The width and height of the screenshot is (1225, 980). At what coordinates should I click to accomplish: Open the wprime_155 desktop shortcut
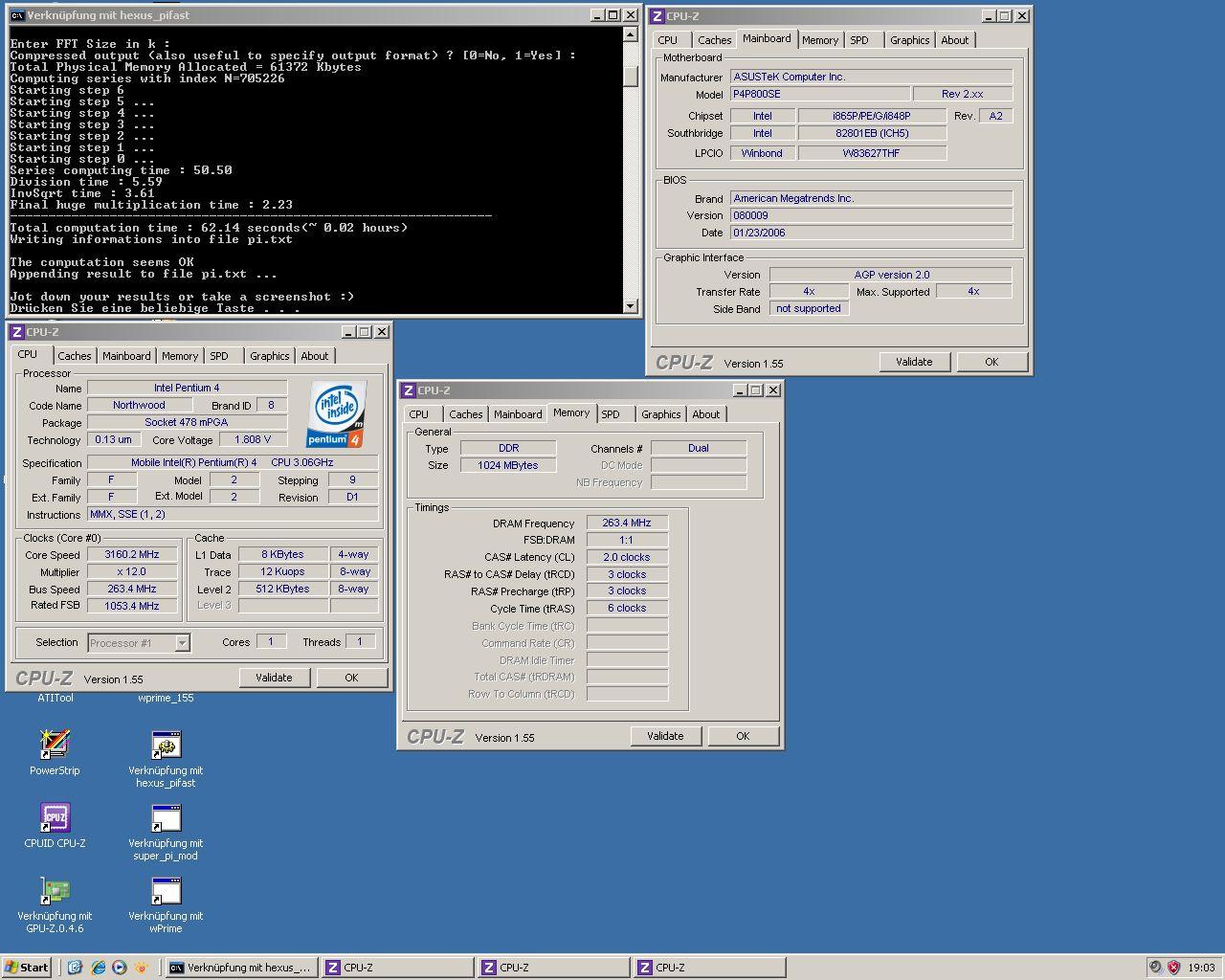click(x=166, y=698)
